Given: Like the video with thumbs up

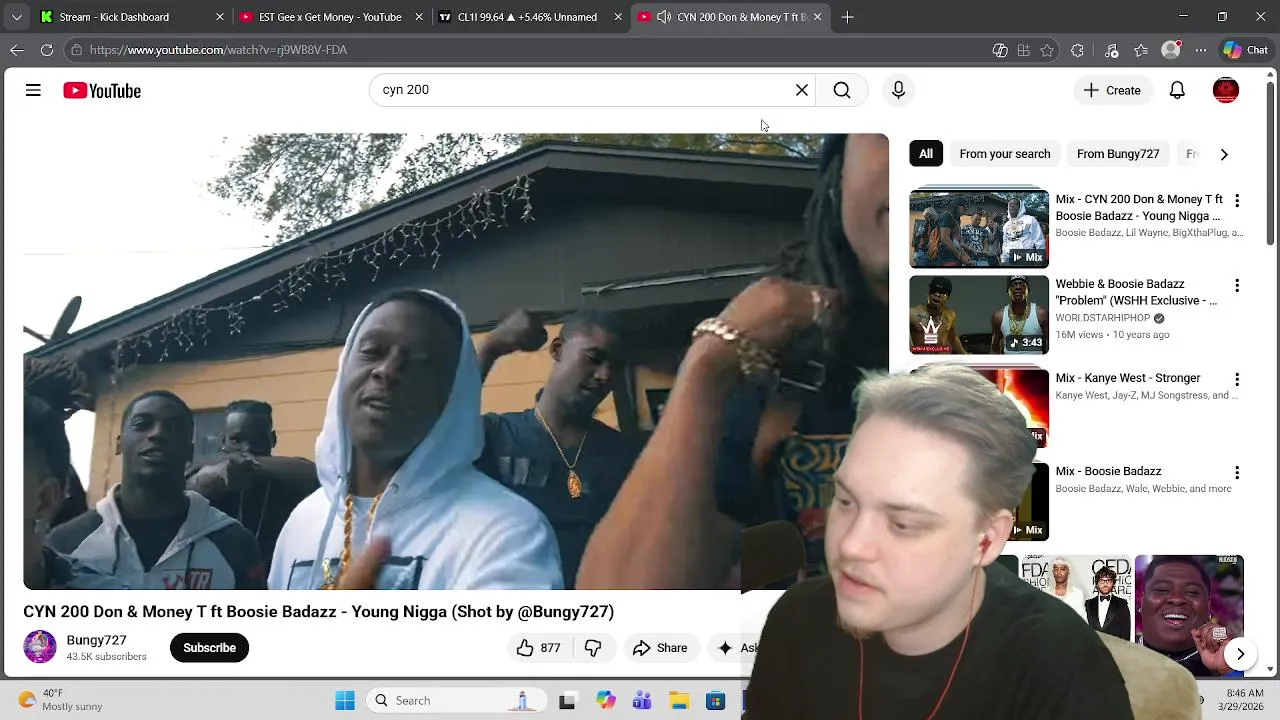Looking at the screenshot, I should click(x=538, y=648).
